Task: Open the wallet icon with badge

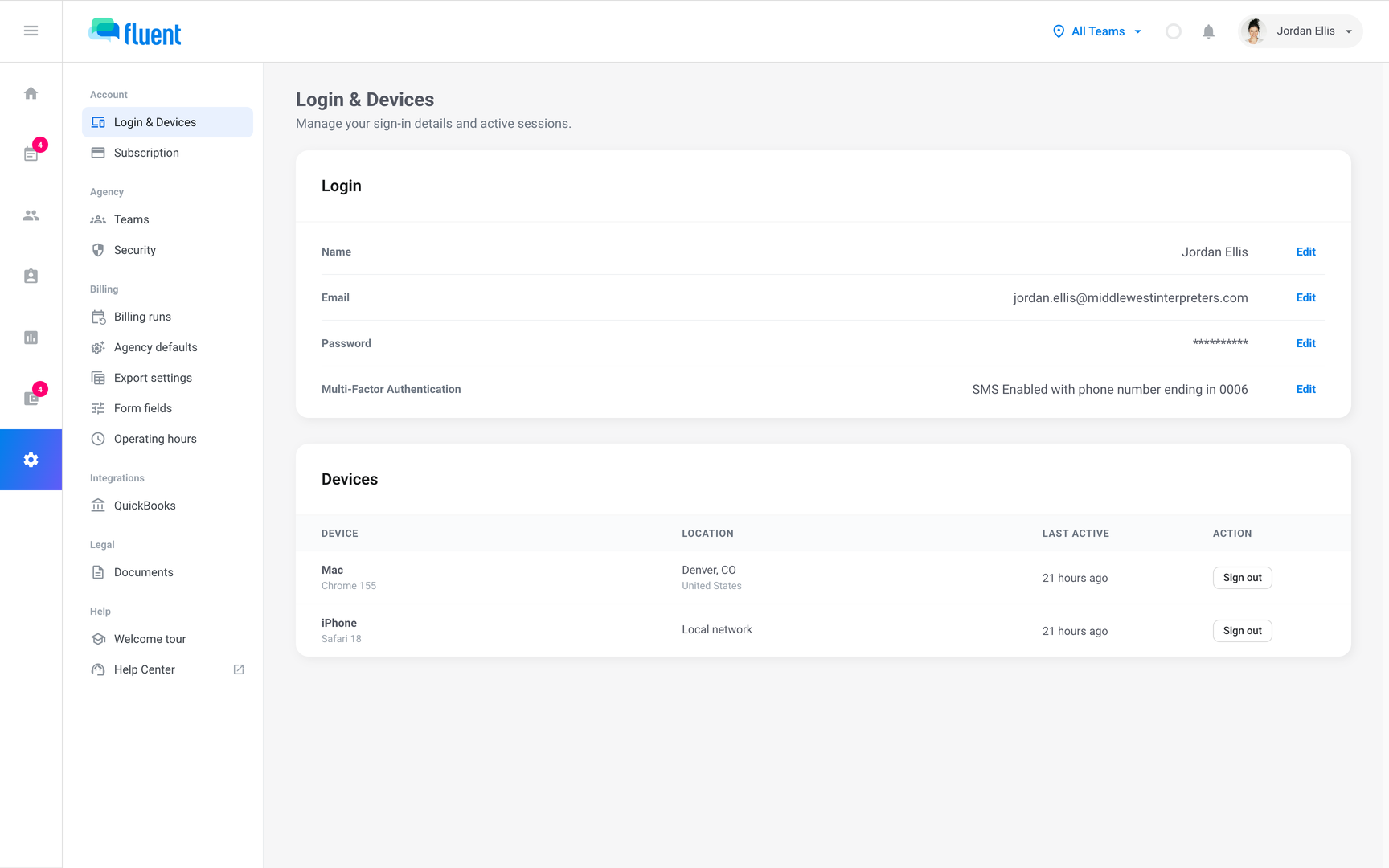Action: [x=31, y=399]
